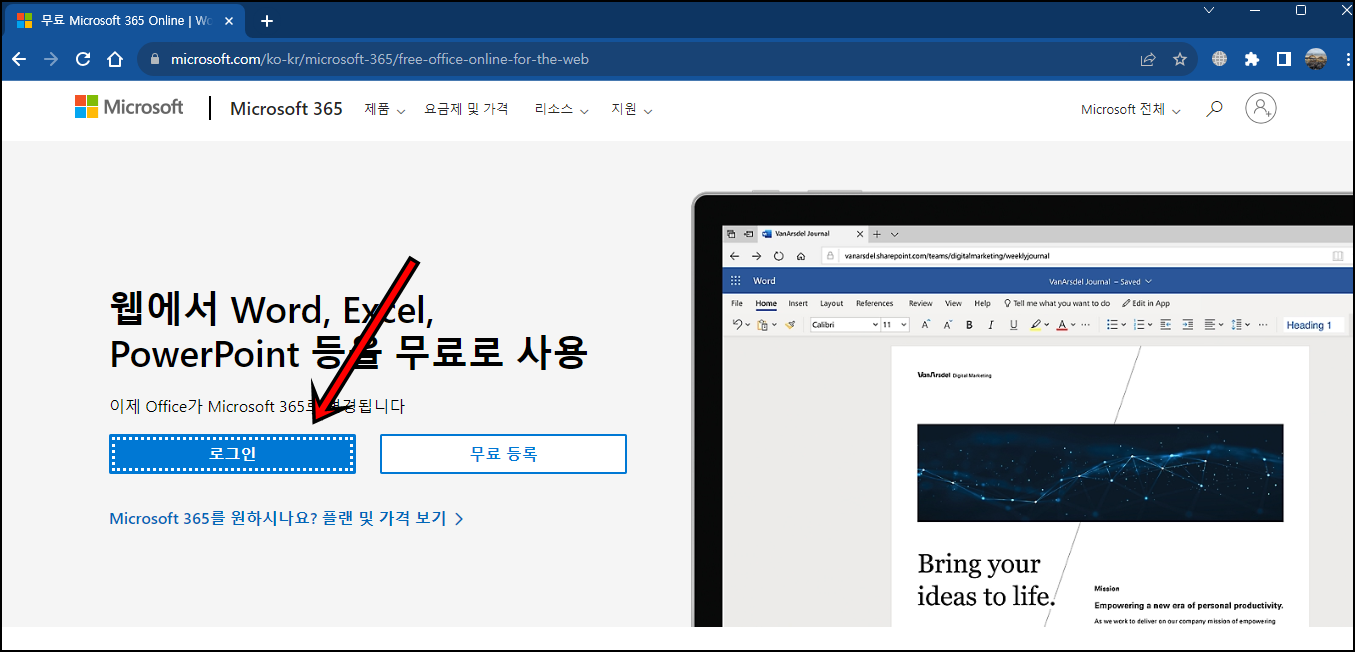Image resolution: width=1355 pixels, height=652 pixels.
Task: Share this page with the share icon
Action: [x=1148, y=59]
